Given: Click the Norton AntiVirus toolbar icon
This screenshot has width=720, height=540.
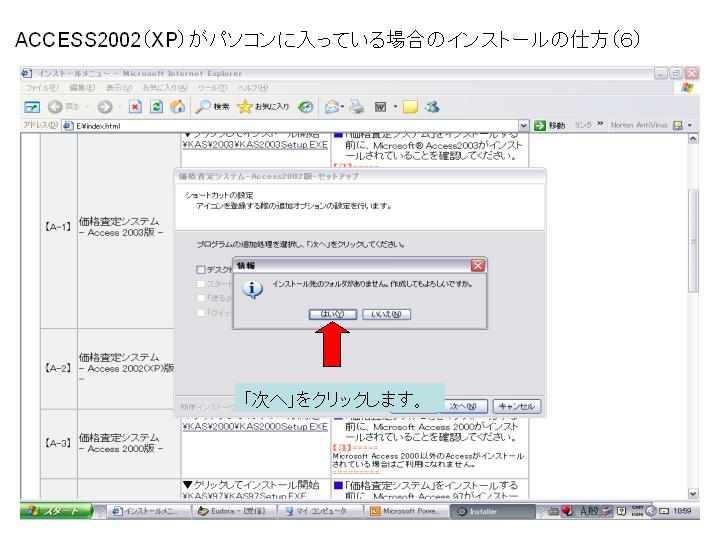Looking at the screenshot, I should tap(677, 125).
